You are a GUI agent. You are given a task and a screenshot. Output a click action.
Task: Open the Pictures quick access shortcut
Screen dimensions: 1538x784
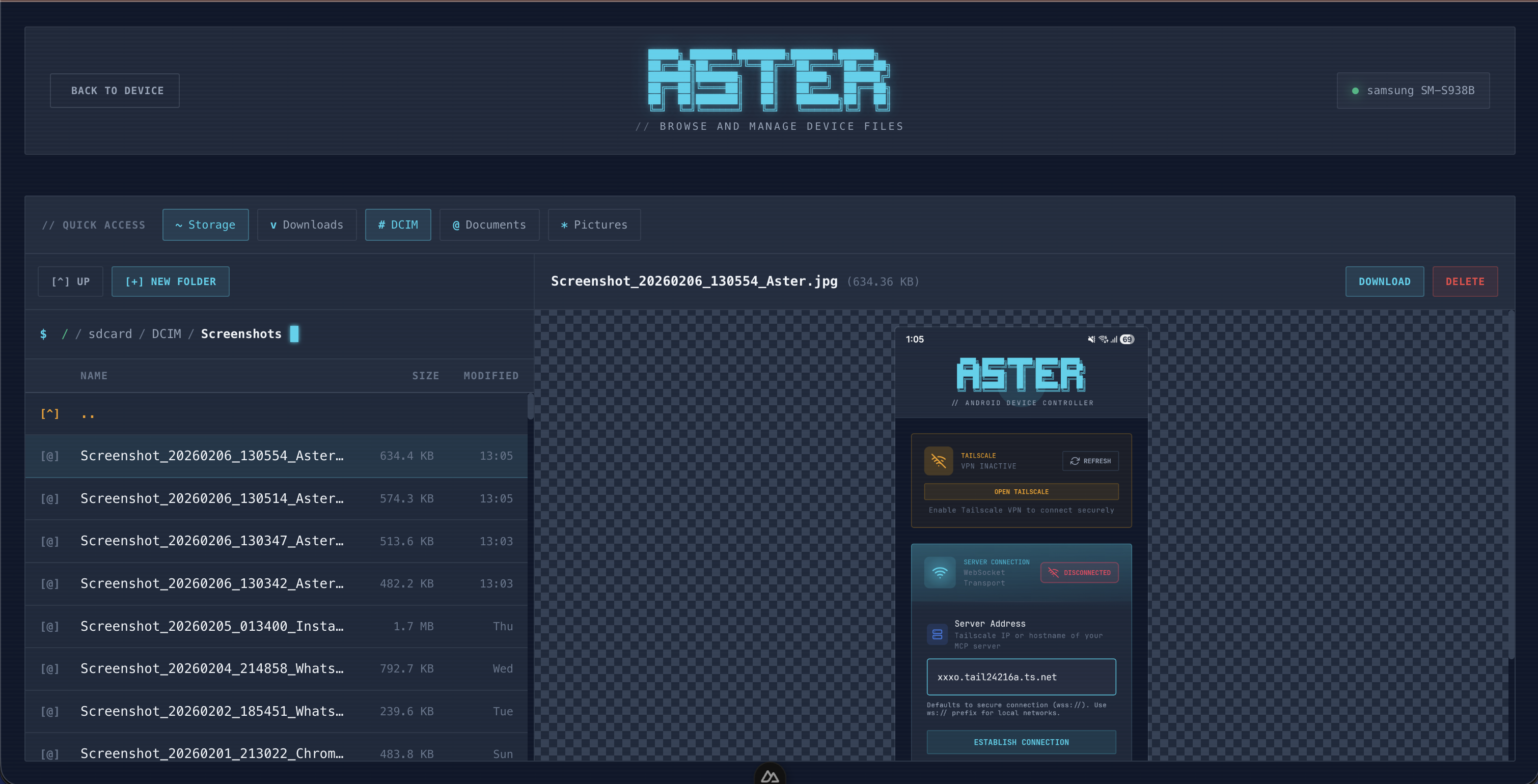click(594, 225)
